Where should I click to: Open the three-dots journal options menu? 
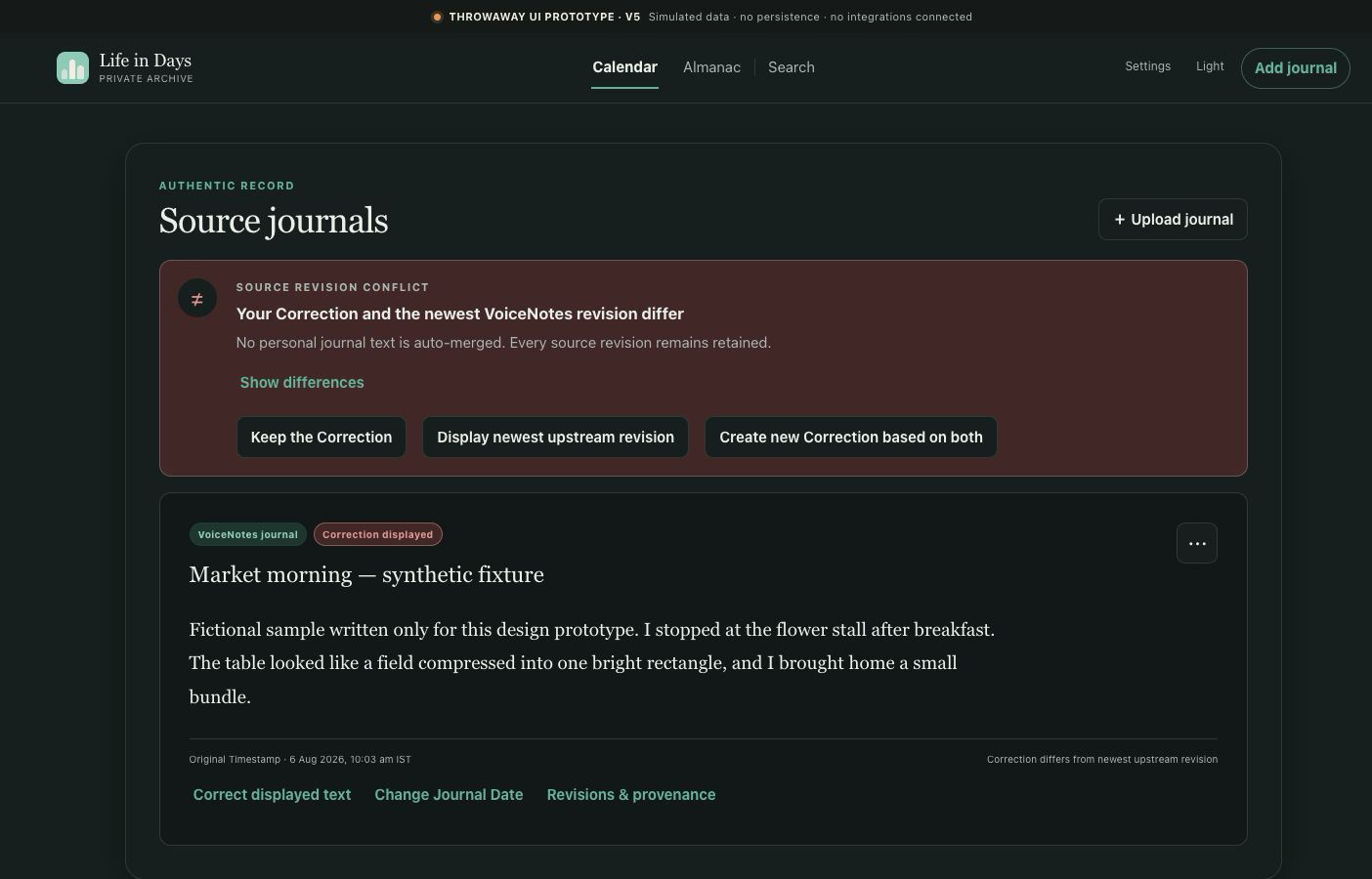point(1197,543)
